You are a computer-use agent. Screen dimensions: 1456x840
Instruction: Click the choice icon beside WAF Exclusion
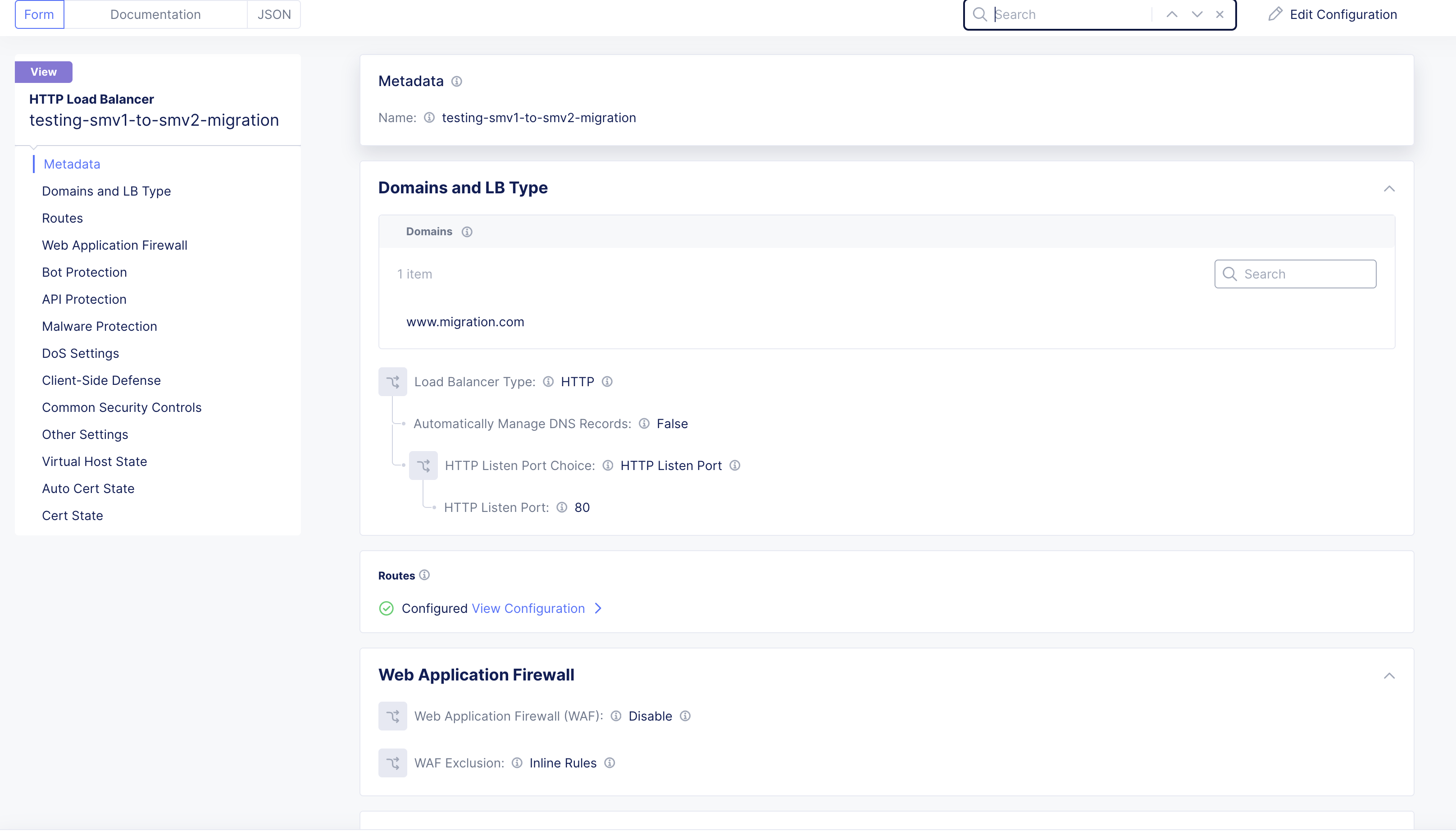pyautogui.click(x=392, y=762)
